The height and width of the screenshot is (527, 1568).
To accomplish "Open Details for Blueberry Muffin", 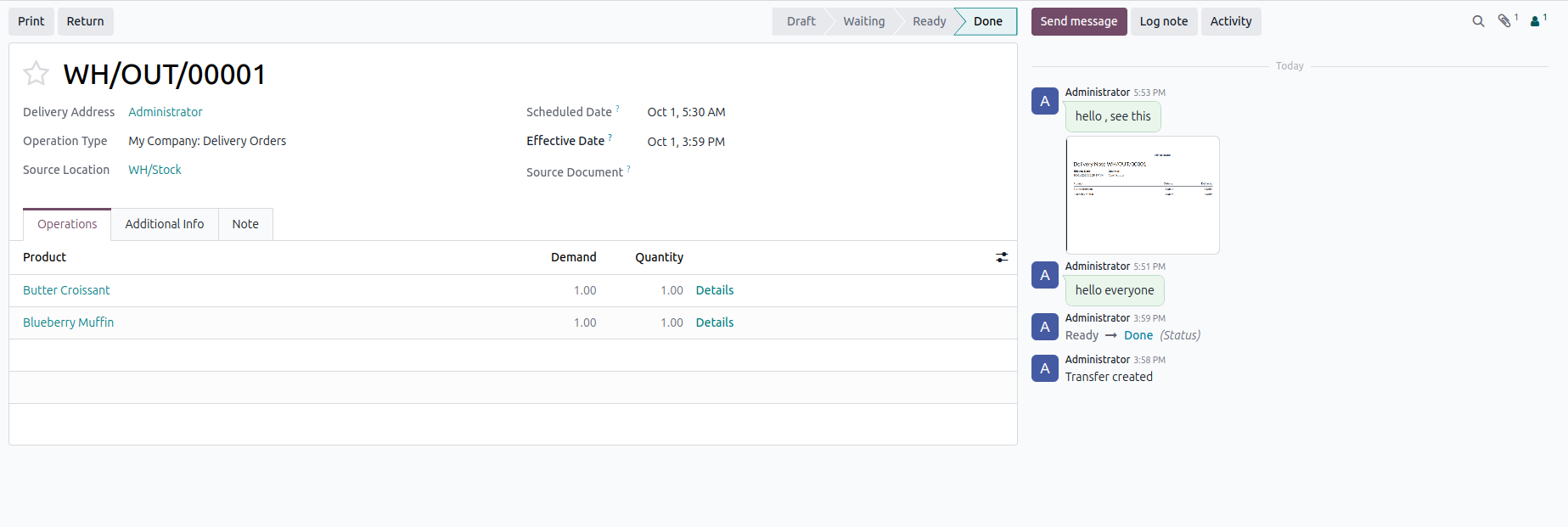I will (x=715, y=322).
